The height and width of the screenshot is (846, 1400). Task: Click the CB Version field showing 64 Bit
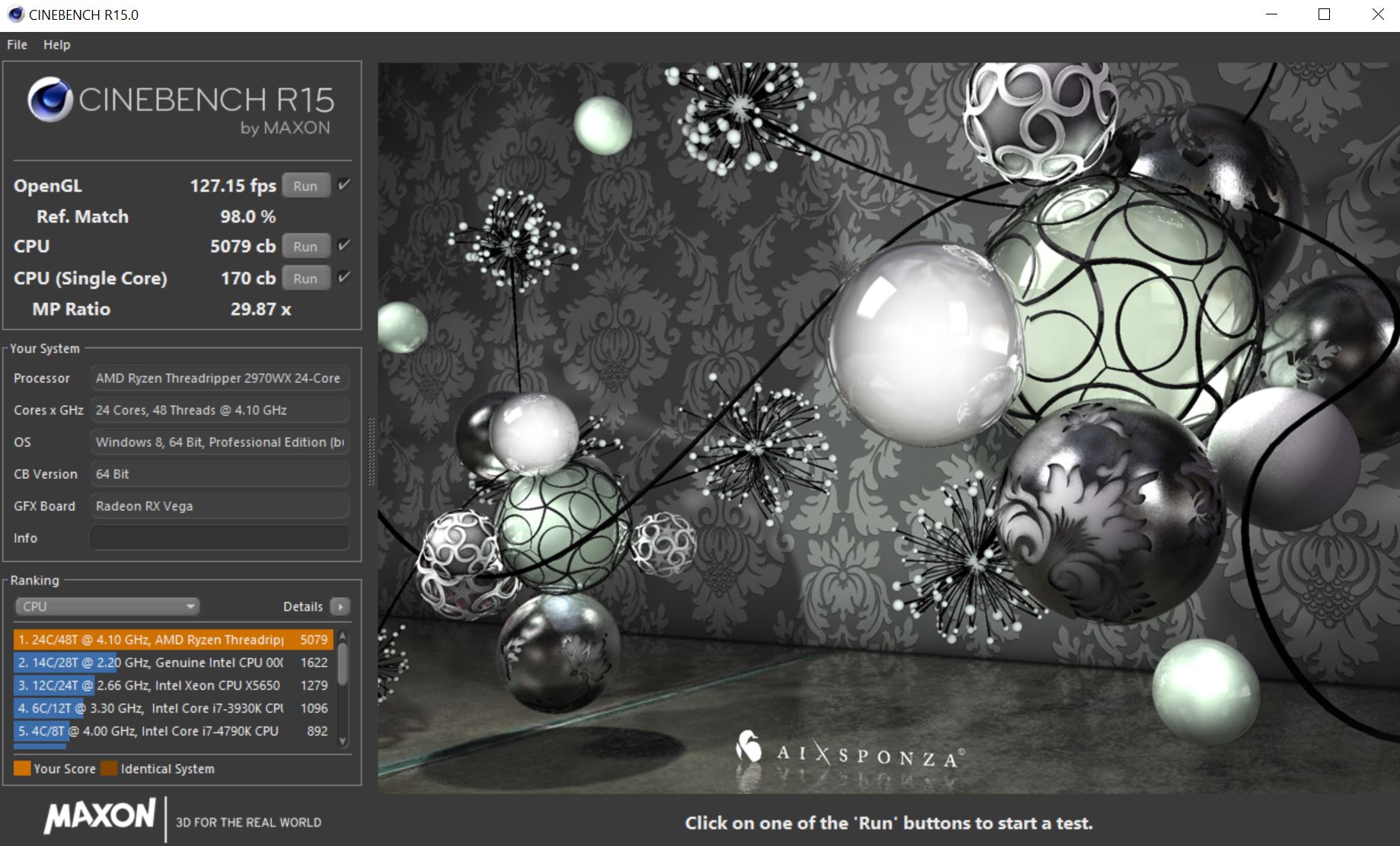(219, 474)
